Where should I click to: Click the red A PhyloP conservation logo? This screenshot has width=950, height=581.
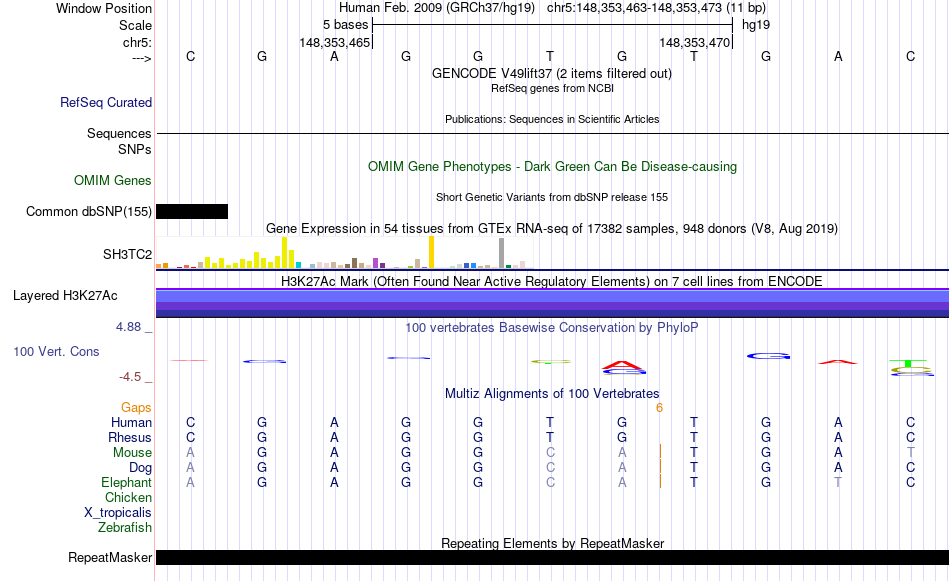coord(623,365)
